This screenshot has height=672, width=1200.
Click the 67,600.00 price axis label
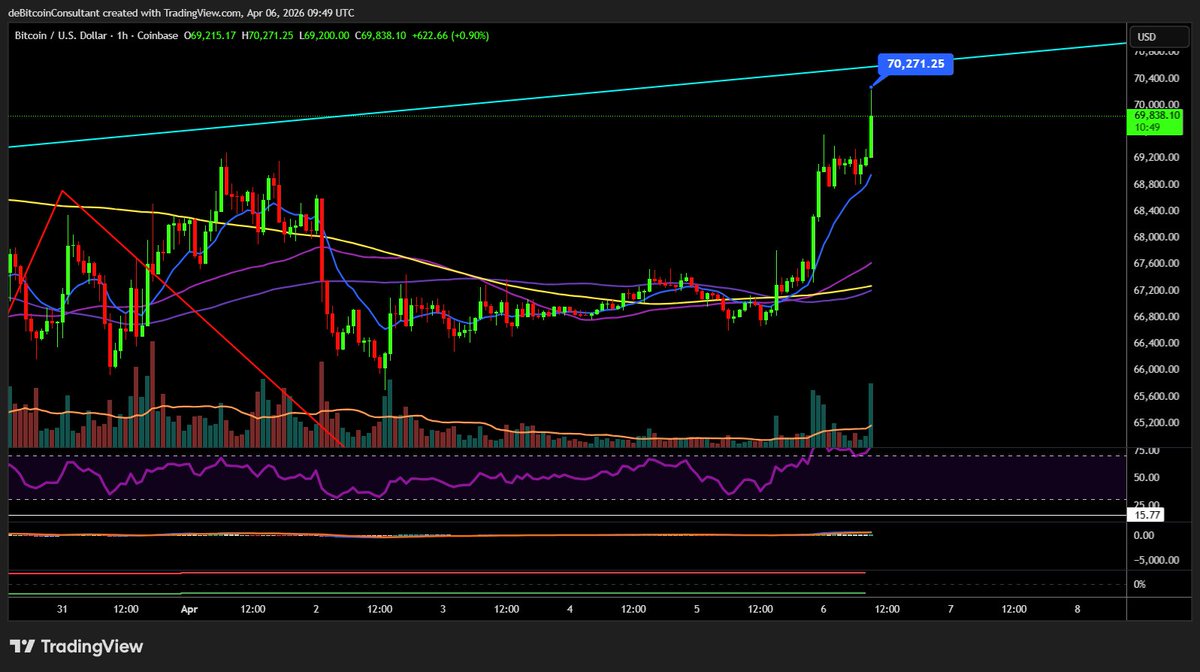pos(1155,264)
